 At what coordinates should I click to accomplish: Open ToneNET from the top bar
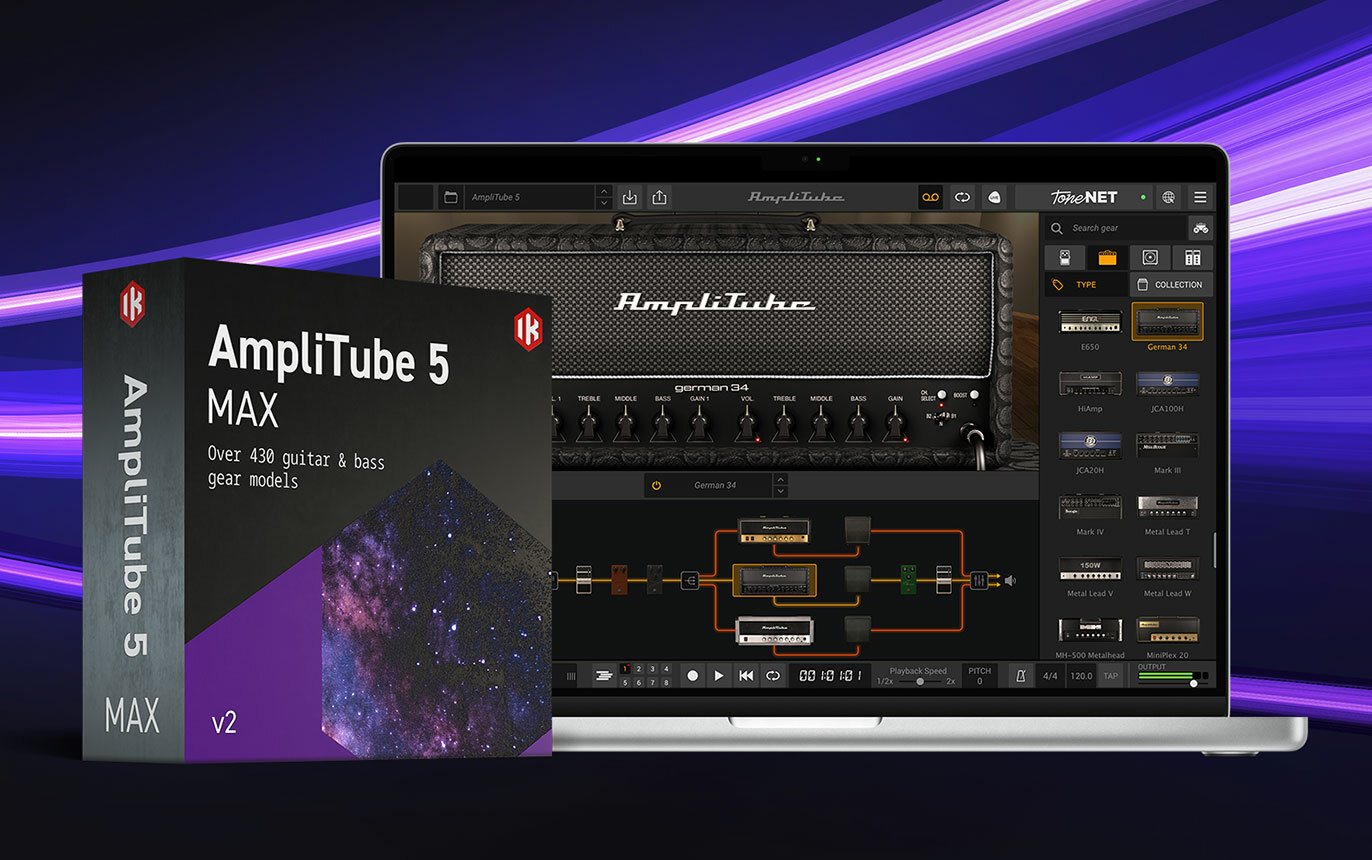coord(1084,197)
